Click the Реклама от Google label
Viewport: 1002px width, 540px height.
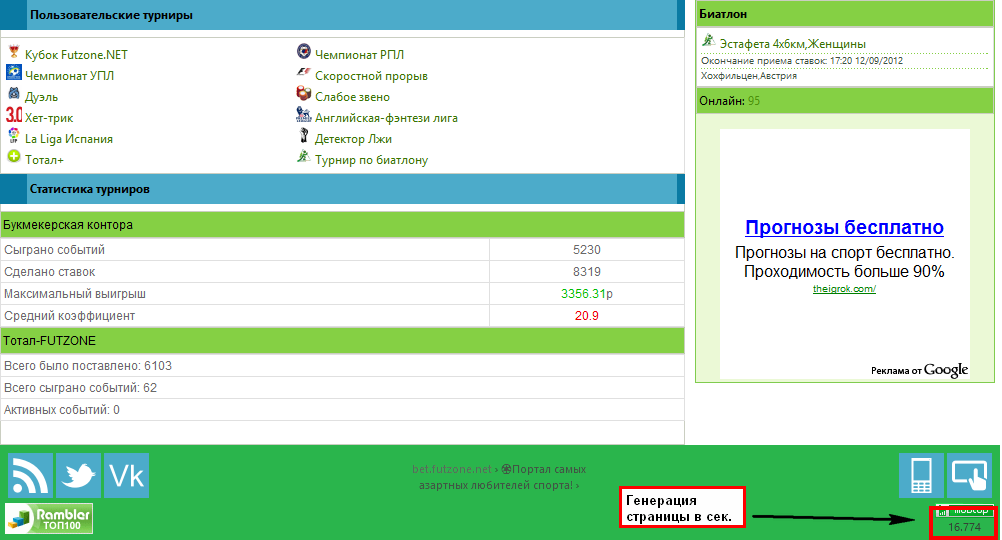pos(920,371)
